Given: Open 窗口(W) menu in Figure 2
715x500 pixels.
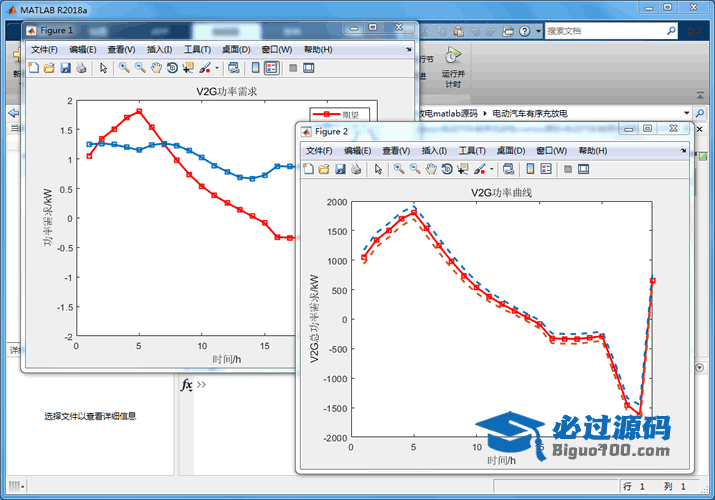Looking at the screenshot, I should click(x=551, y=151).
